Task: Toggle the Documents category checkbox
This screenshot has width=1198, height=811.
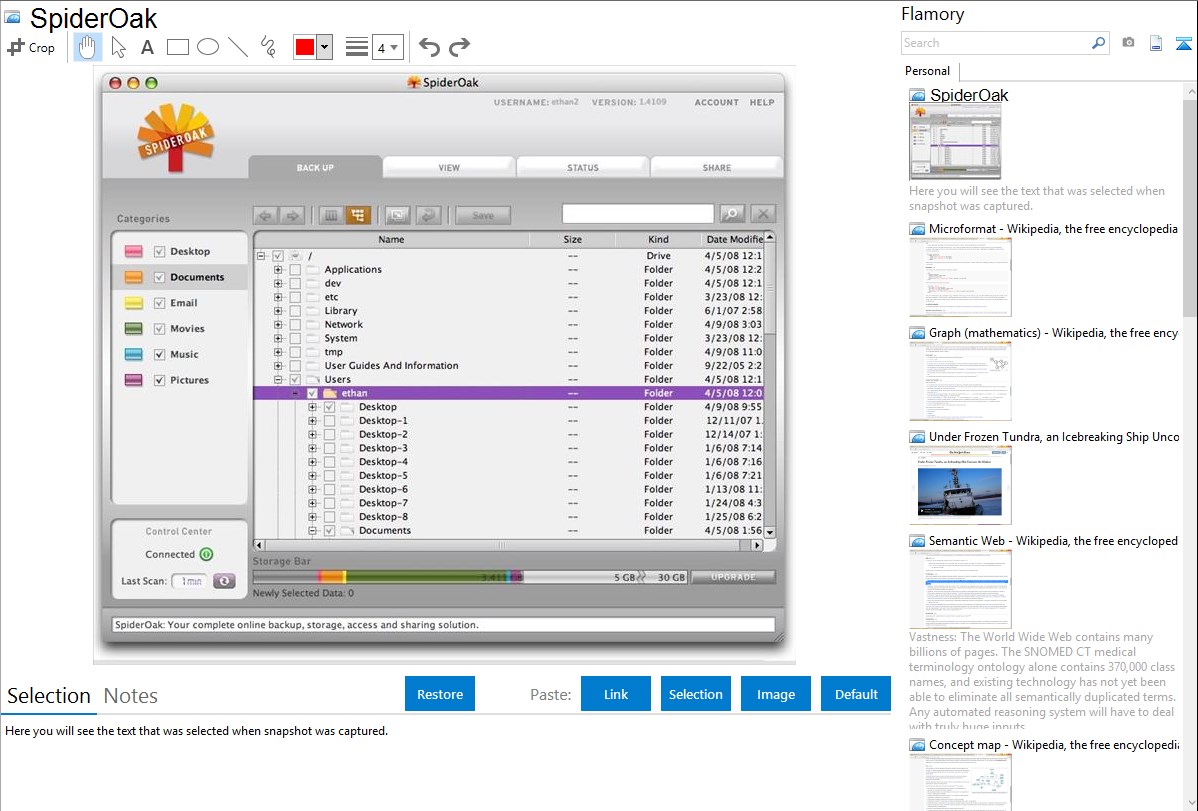Action: pos(160,277)
